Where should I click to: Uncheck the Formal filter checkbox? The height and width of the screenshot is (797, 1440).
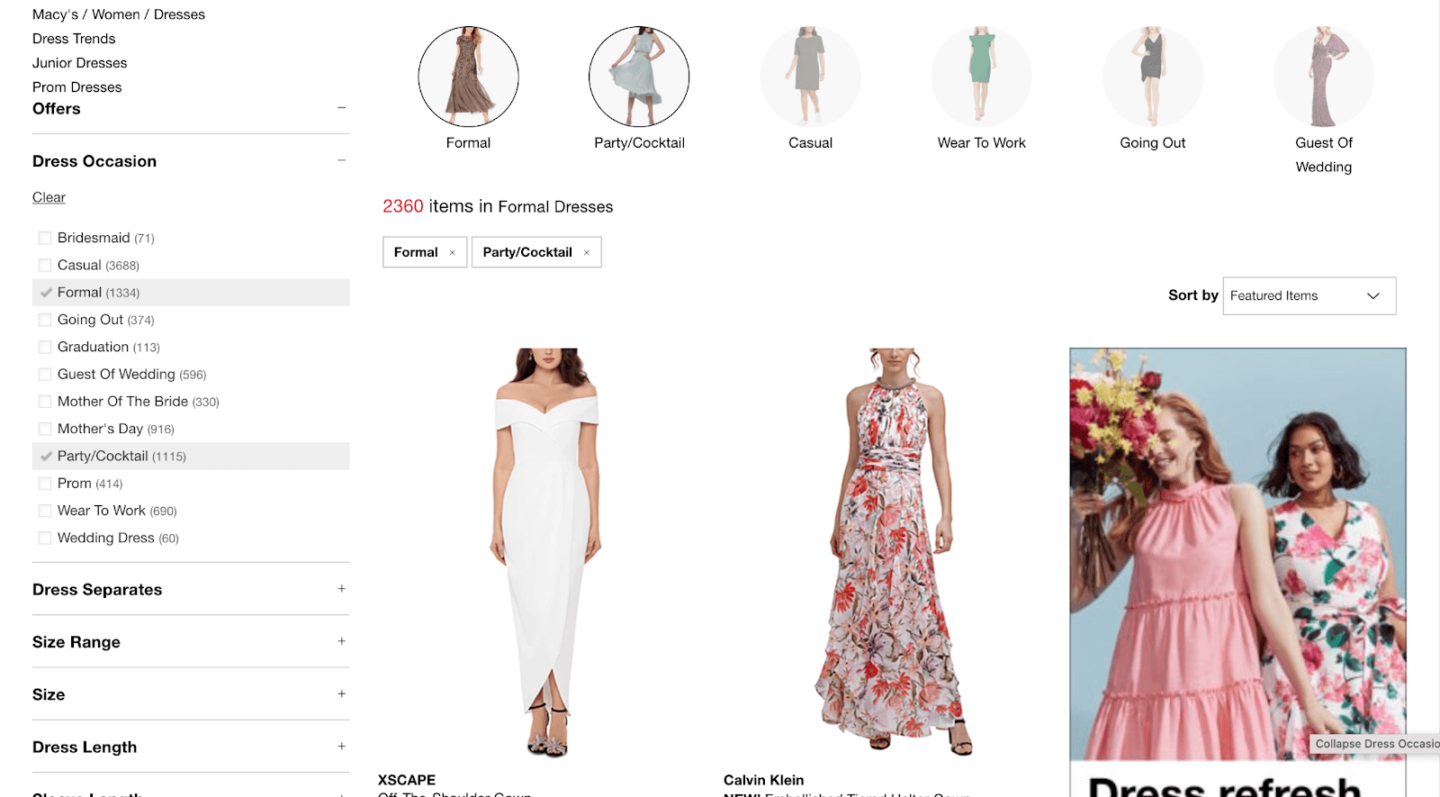[x=45, y=292]
